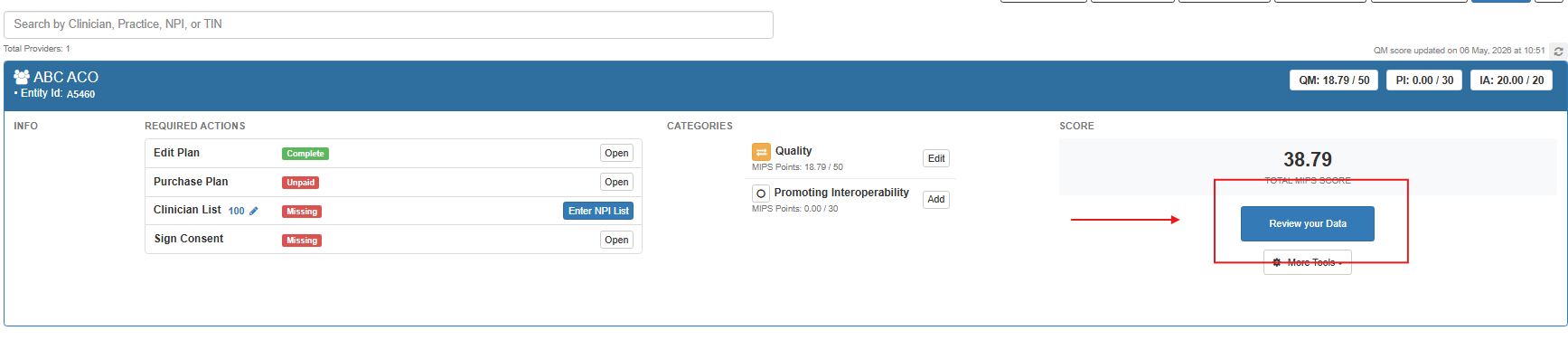Open the Edit Plan action
The image size is (1568, 340).
[x=616, y=153]
